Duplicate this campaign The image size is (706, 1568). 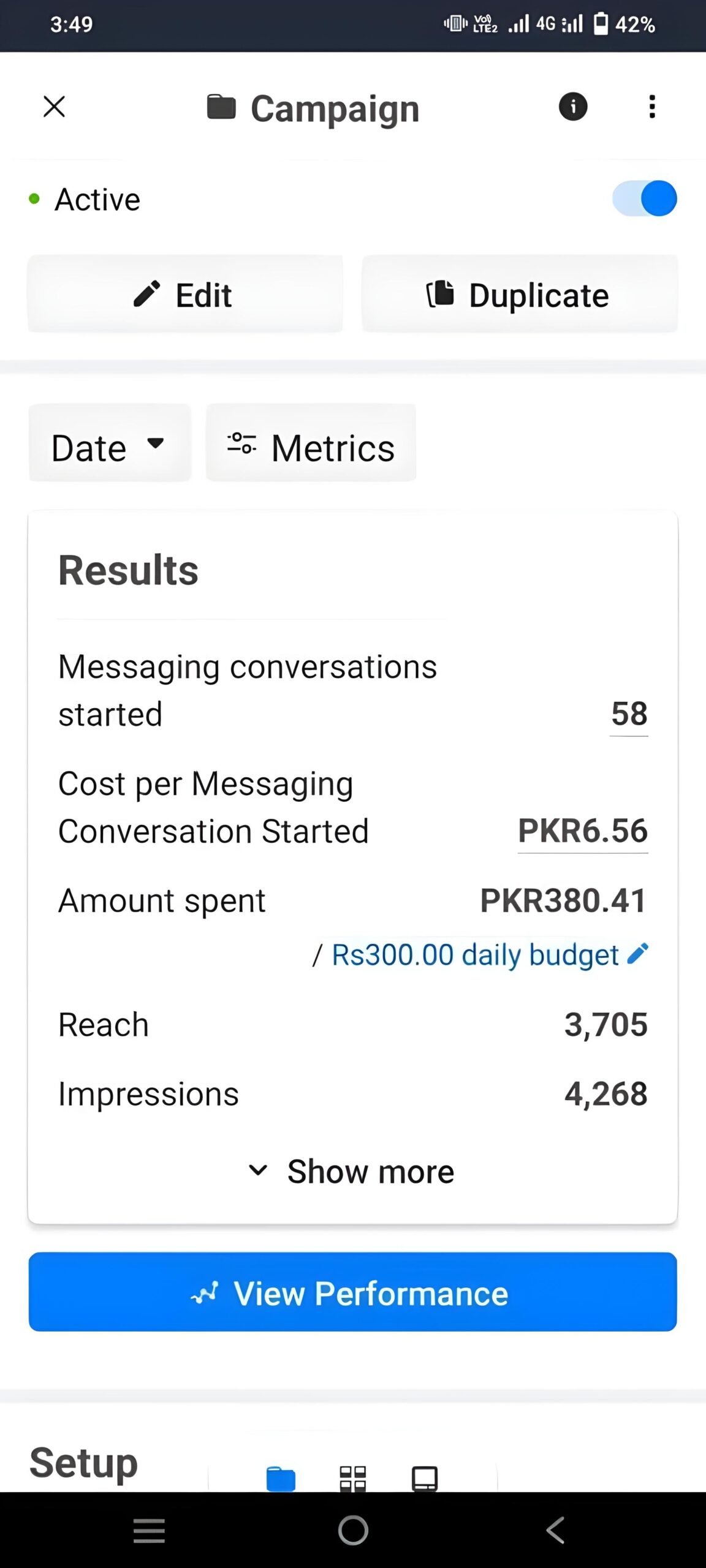point(520,295)
